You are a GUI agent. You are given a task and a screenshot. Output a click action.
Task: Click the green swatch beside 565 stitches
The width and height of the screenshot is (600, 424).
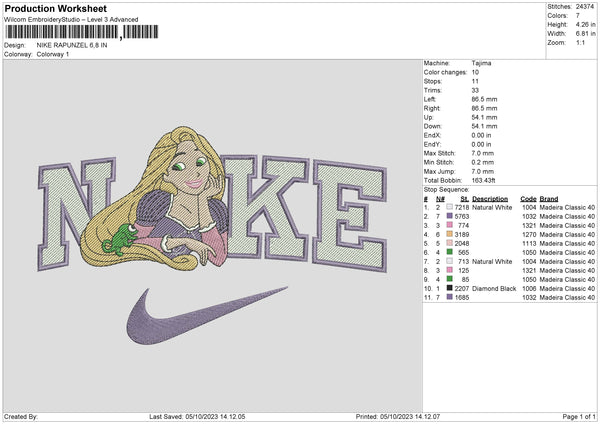(449, 252)
